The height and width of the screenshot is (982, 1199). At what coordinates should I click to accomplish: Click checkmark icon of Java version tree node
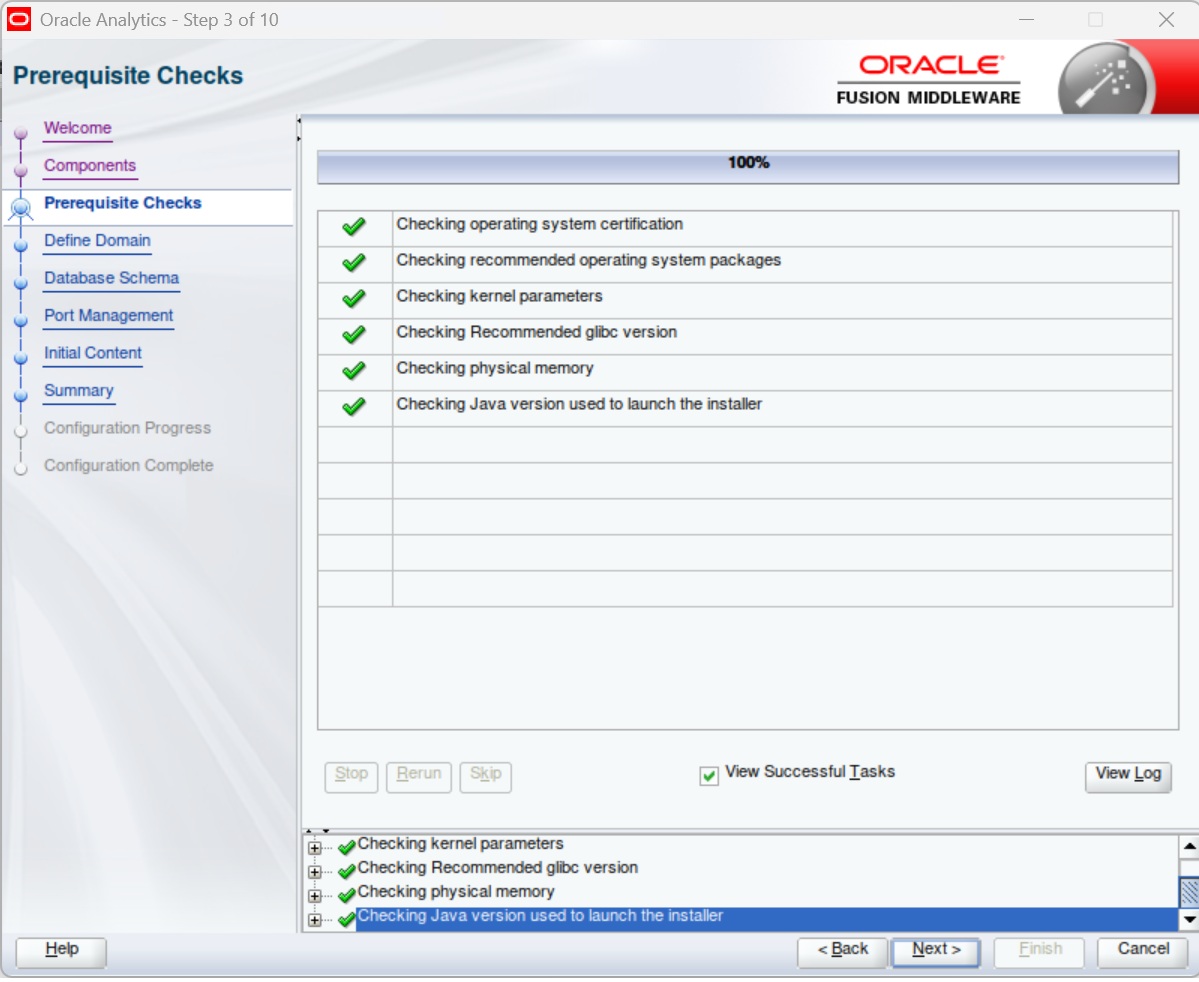tap(346, 919)
